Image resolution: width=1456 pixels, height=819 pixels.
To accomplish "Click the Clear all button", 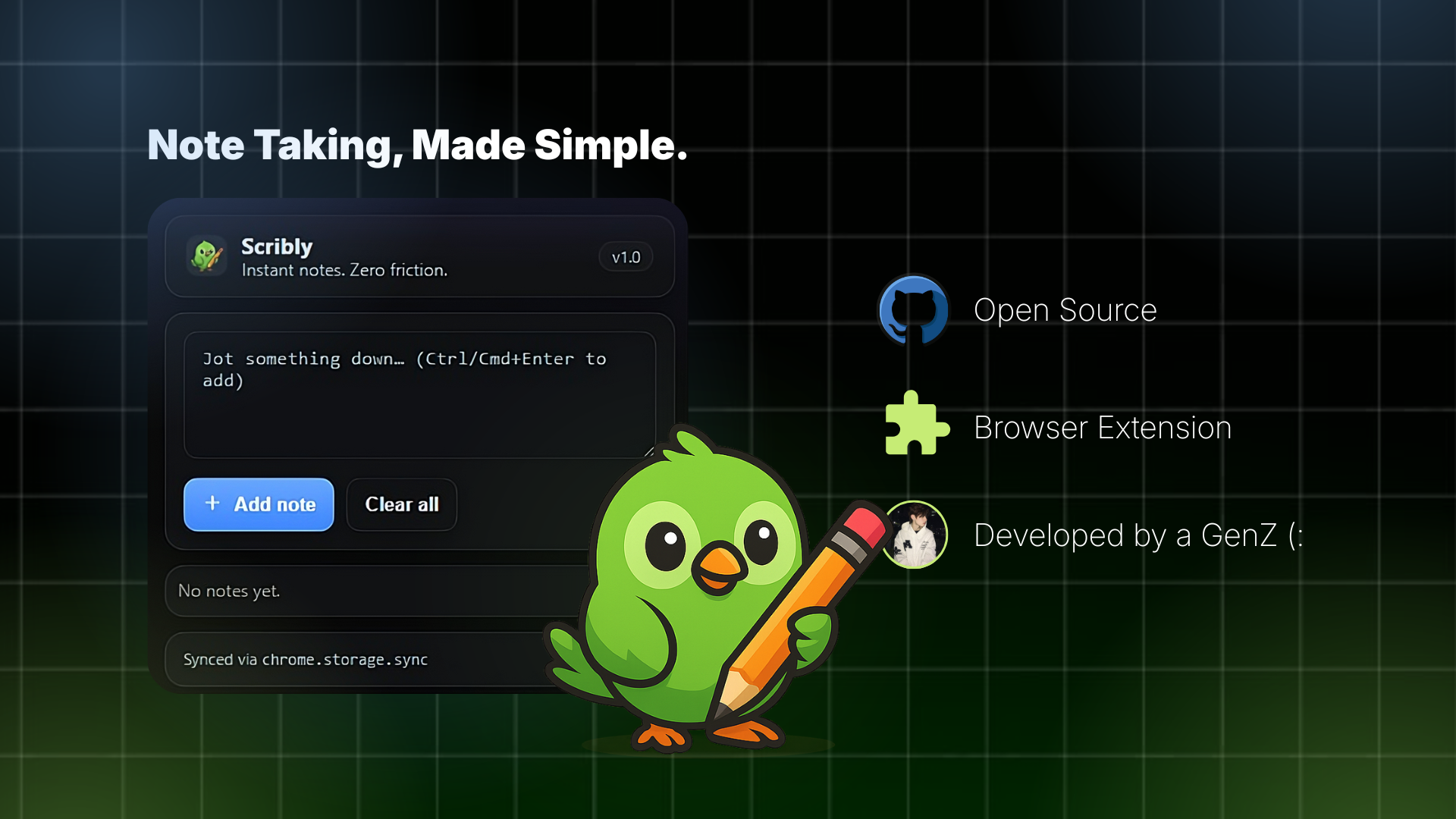I will (x=402, y=504).
